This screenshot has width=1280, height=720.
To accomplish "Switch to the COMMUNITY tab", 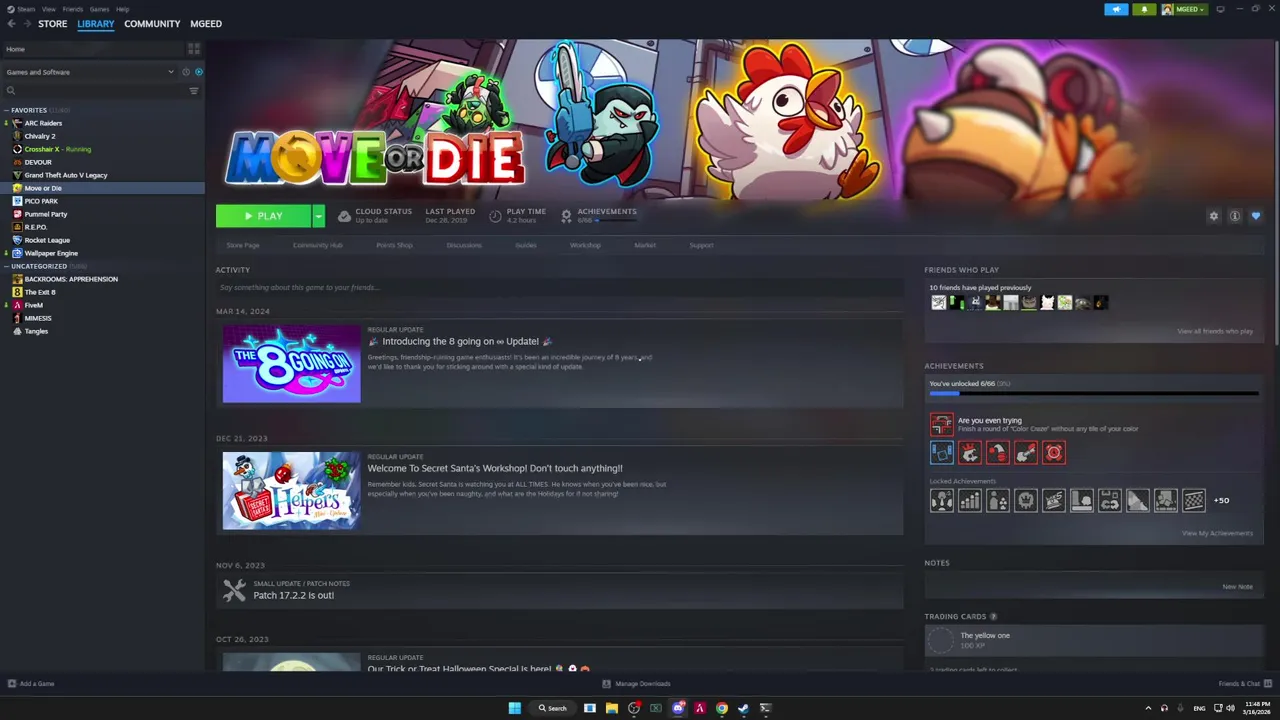I will click(x=152, y=23).
